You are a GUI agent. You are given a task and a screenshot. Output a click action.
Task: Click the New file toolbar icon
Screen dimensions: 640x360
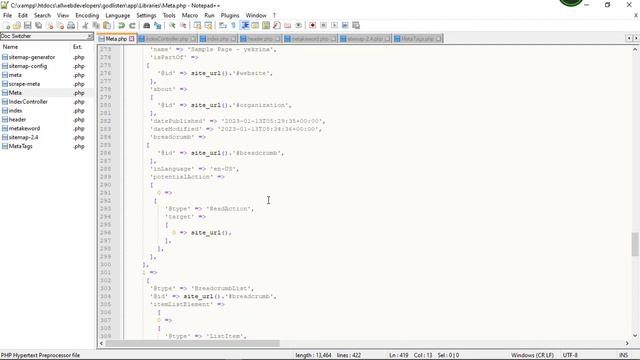6,25
